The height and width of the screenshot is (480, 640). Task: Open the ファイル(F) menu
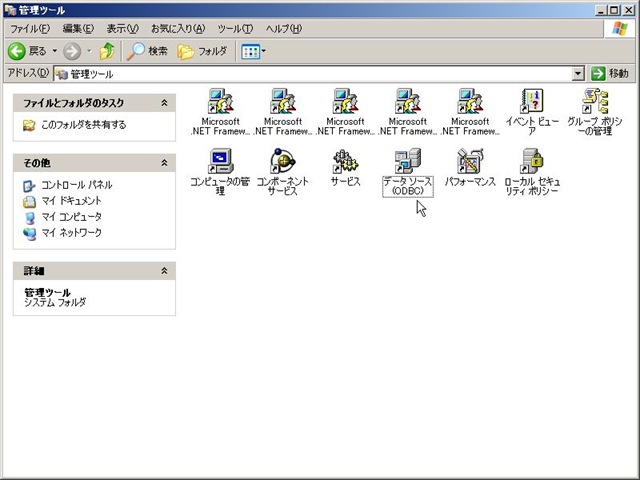coord(30,29)
